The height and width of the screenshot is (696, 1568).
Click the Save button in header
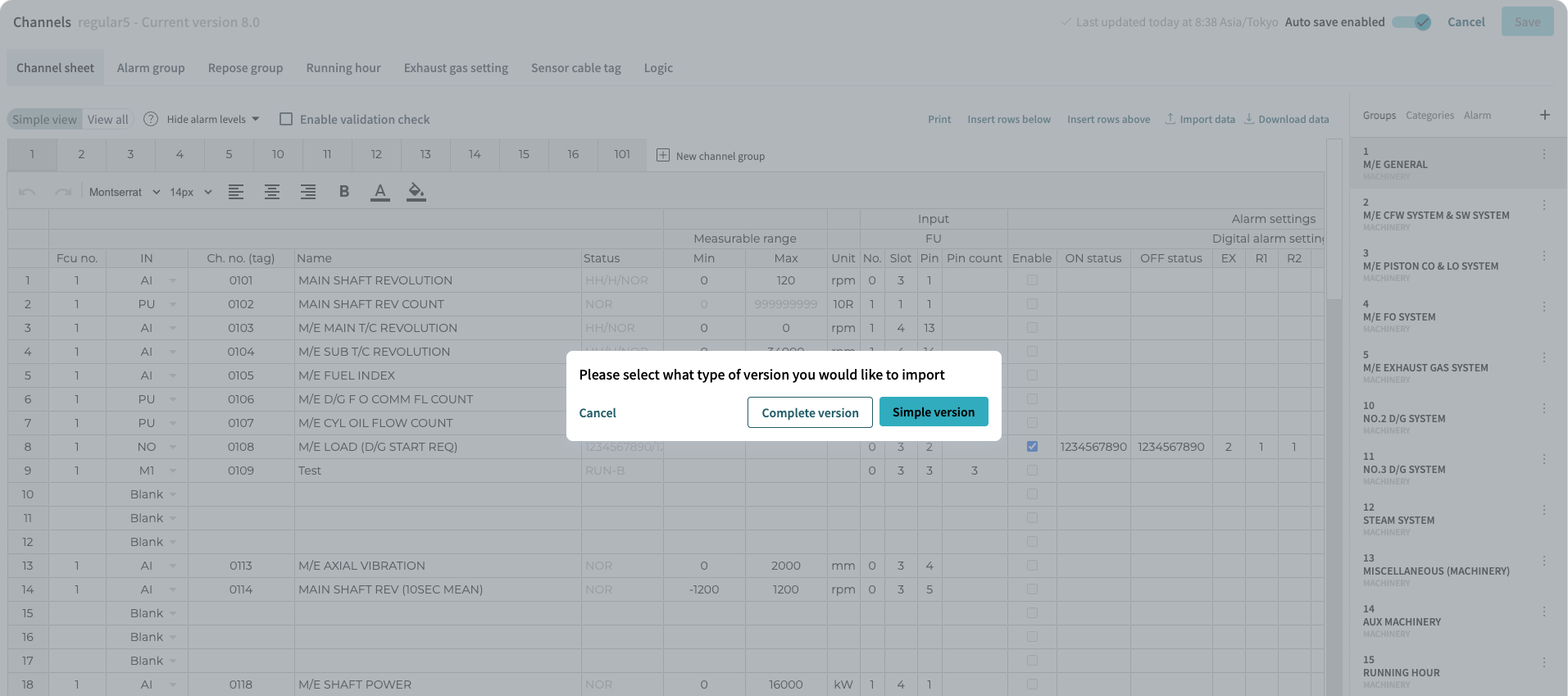1527,22
